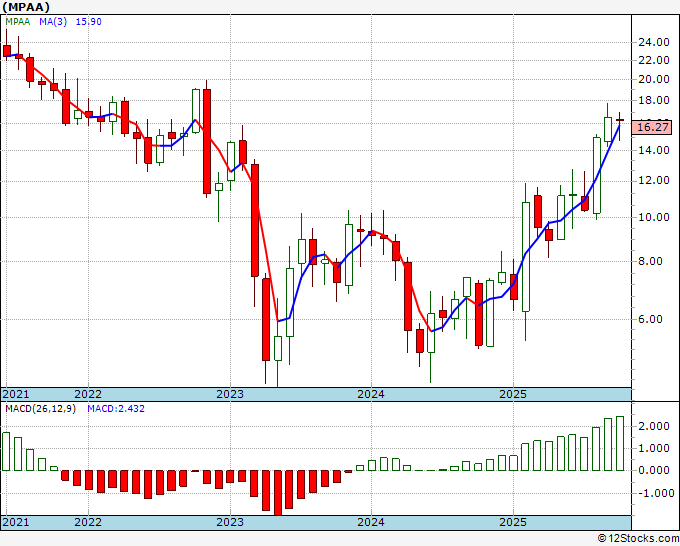Click the 2.000 MACD axis label

click(654, 426)
